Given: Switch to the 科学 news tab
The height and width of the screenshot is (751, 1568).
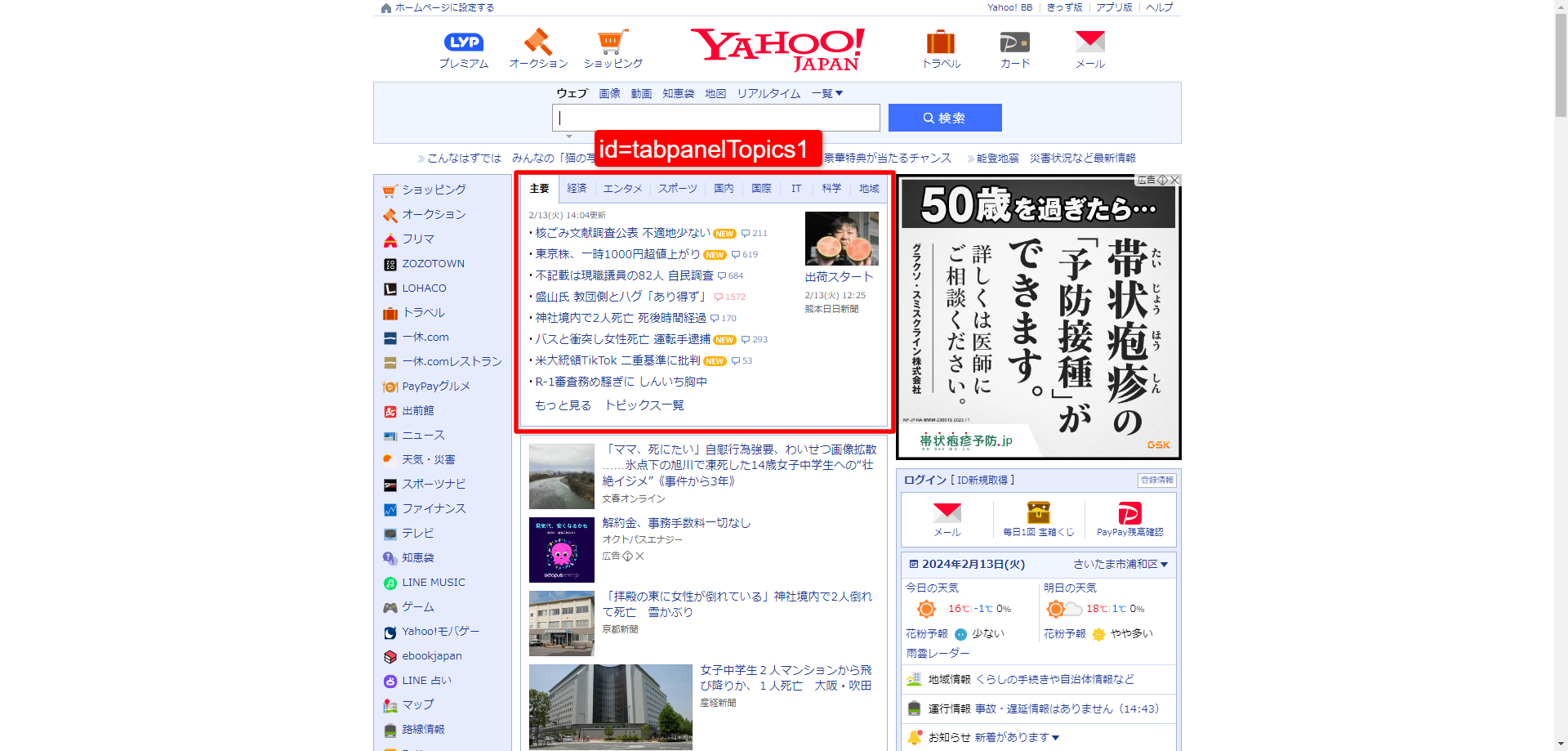Looking at the screenshot, I should pyautogui.click(x=831, y=189).
